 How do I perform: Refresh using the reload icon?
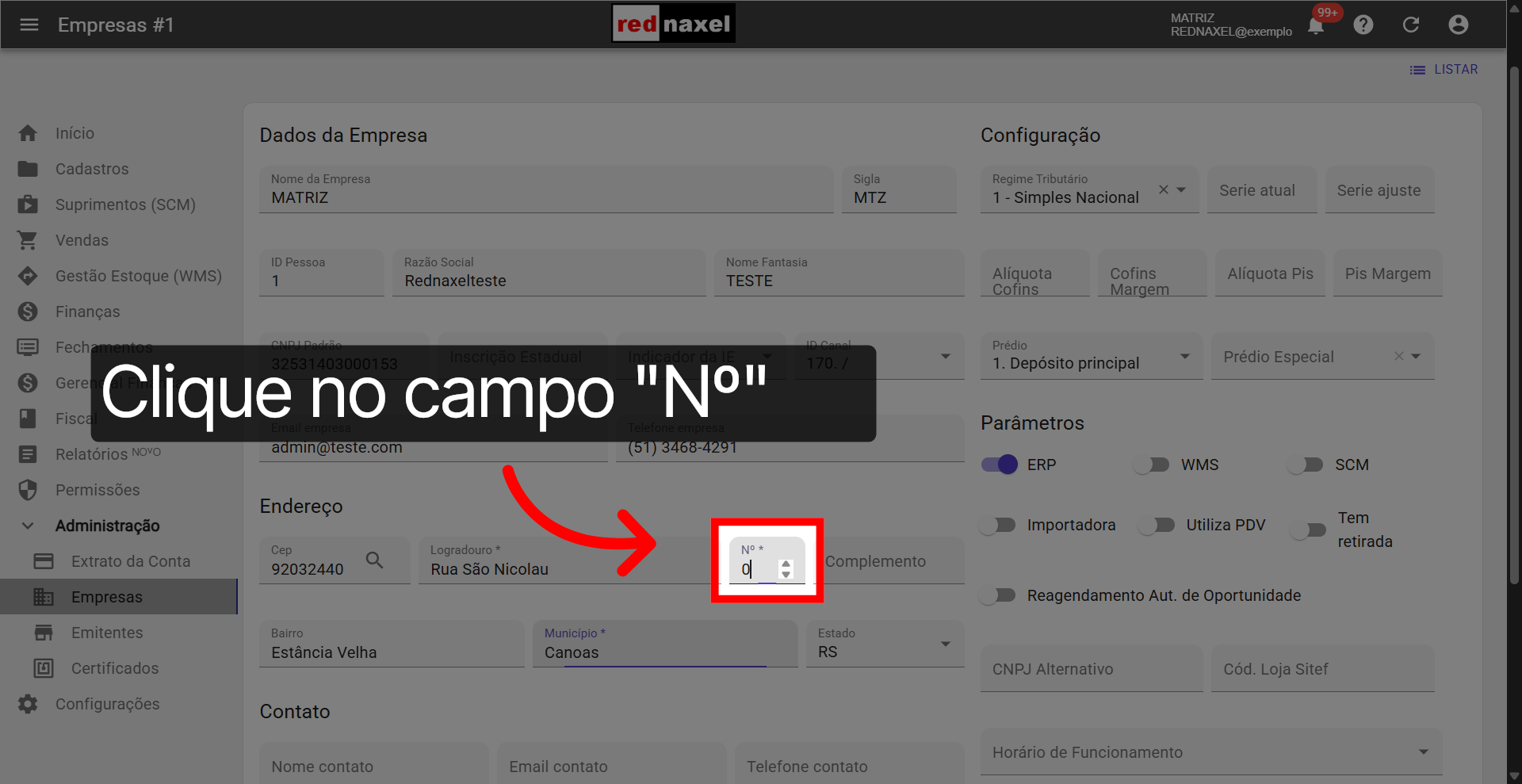[1411, 25]
